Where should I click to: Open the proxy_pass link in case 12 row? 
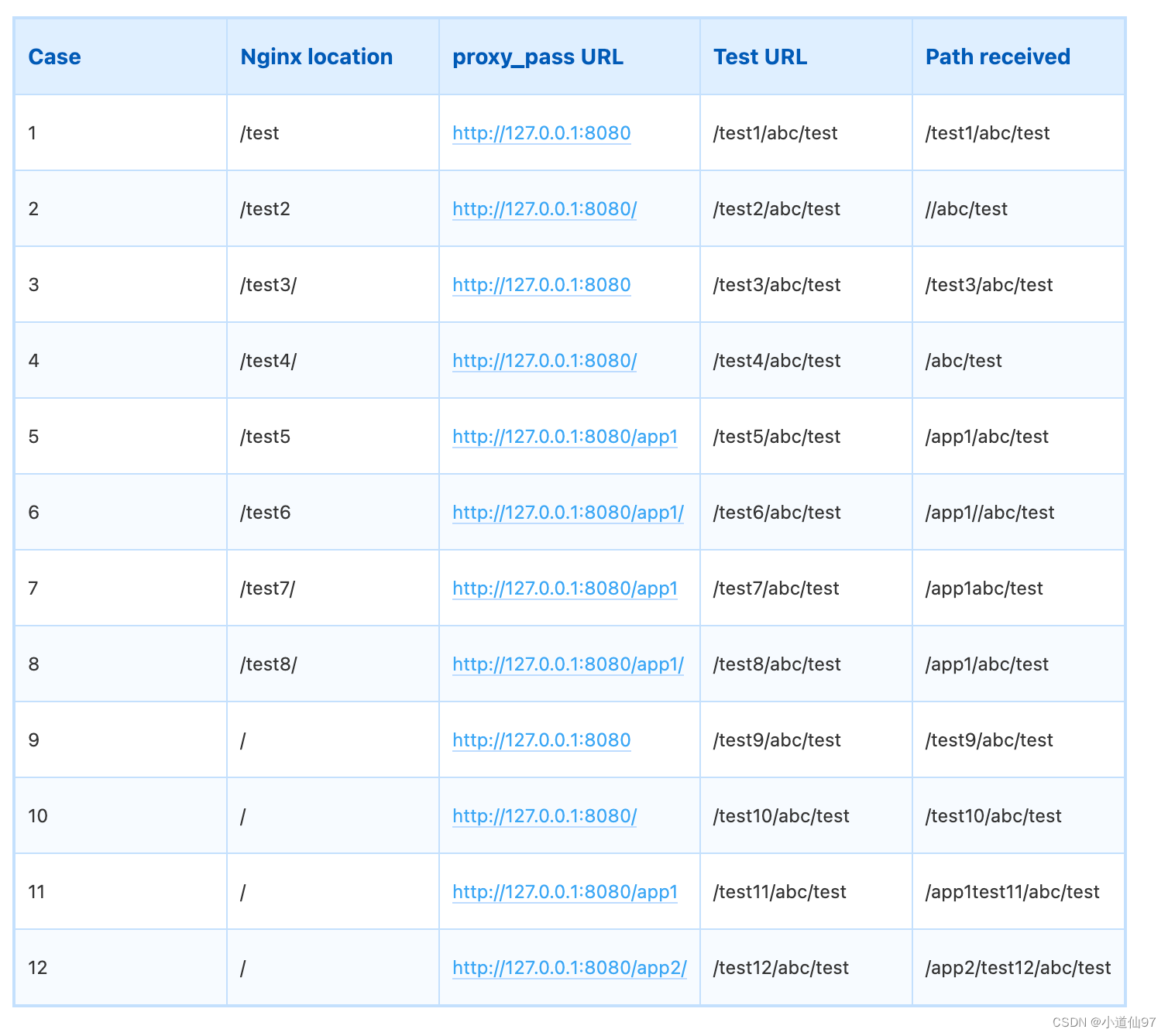click(x=569, y=968)
